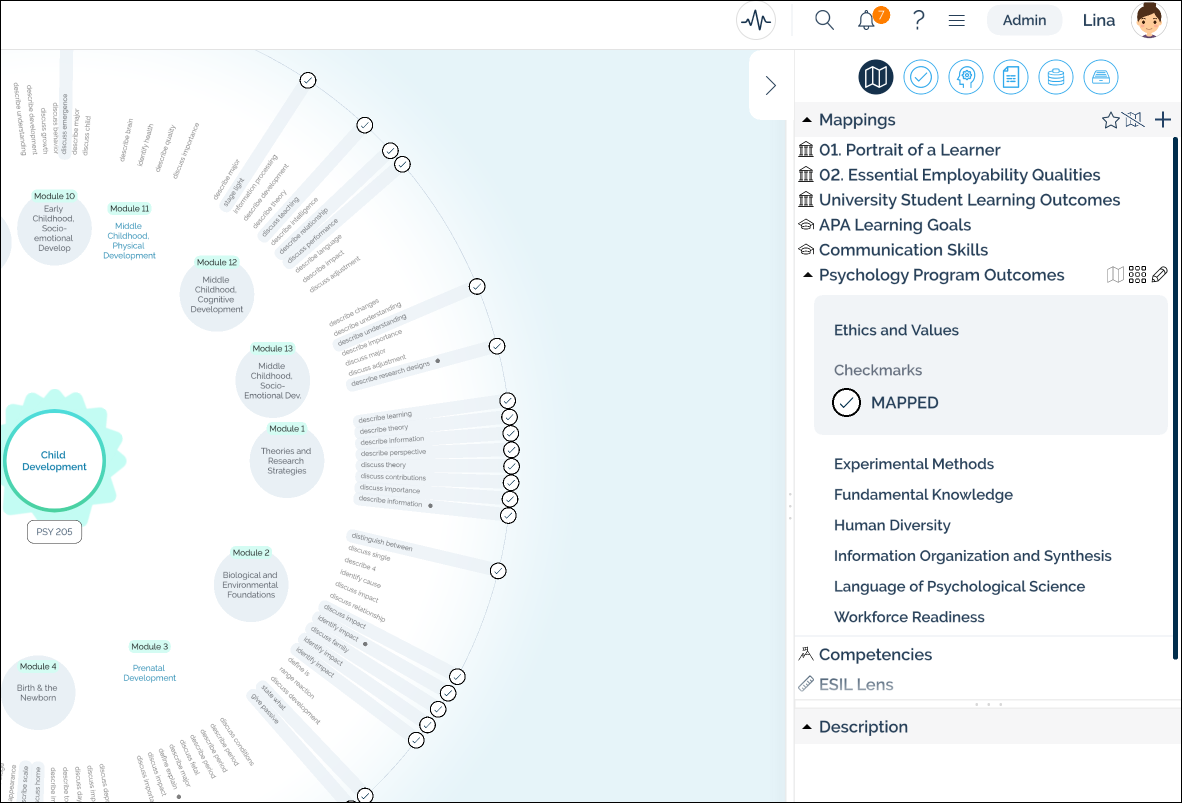
Task: Select the document panel icon
Action: [x=1011, y=77]
